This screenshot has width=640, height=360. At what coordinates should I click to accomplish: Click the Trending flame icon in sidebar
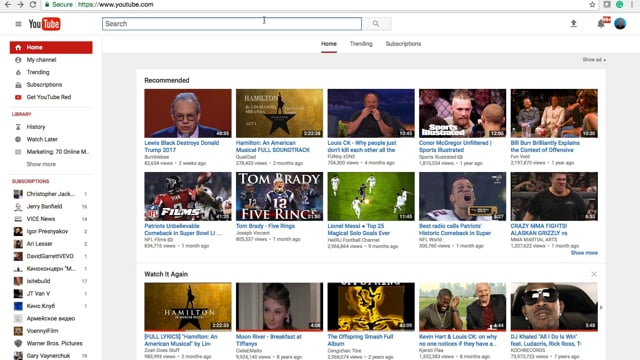coord(18,72)
